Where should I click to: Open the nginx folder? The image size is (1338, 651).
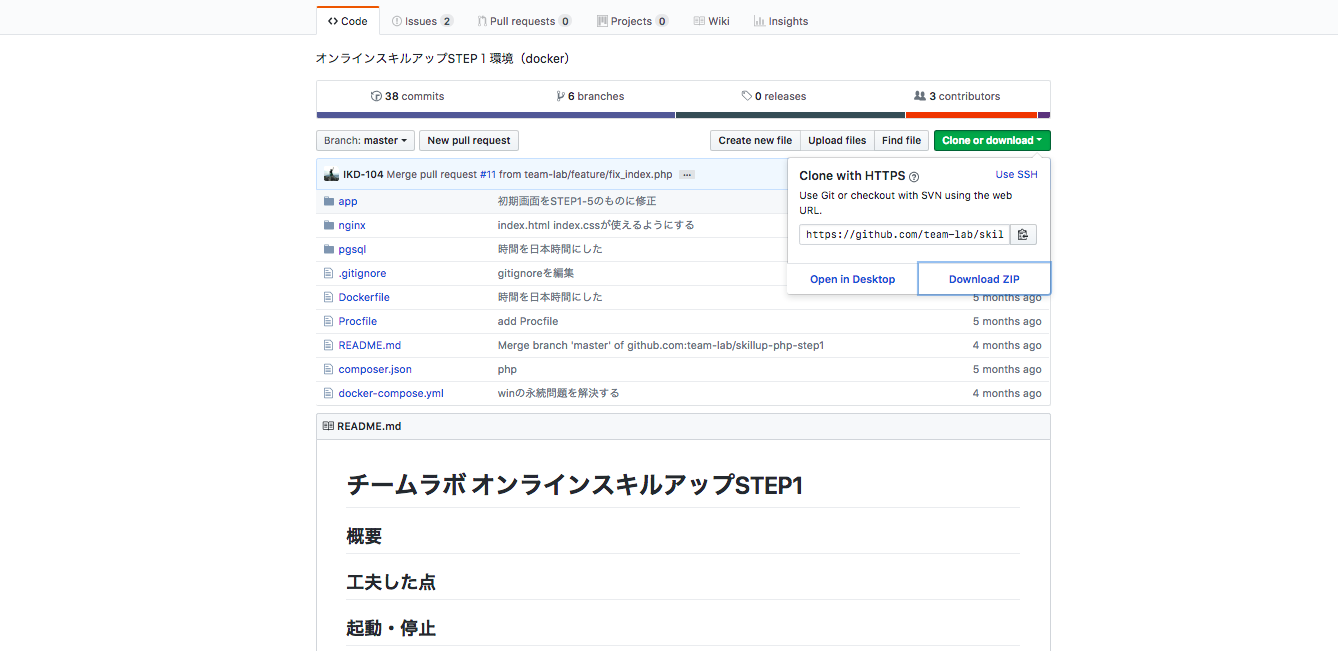352,225
